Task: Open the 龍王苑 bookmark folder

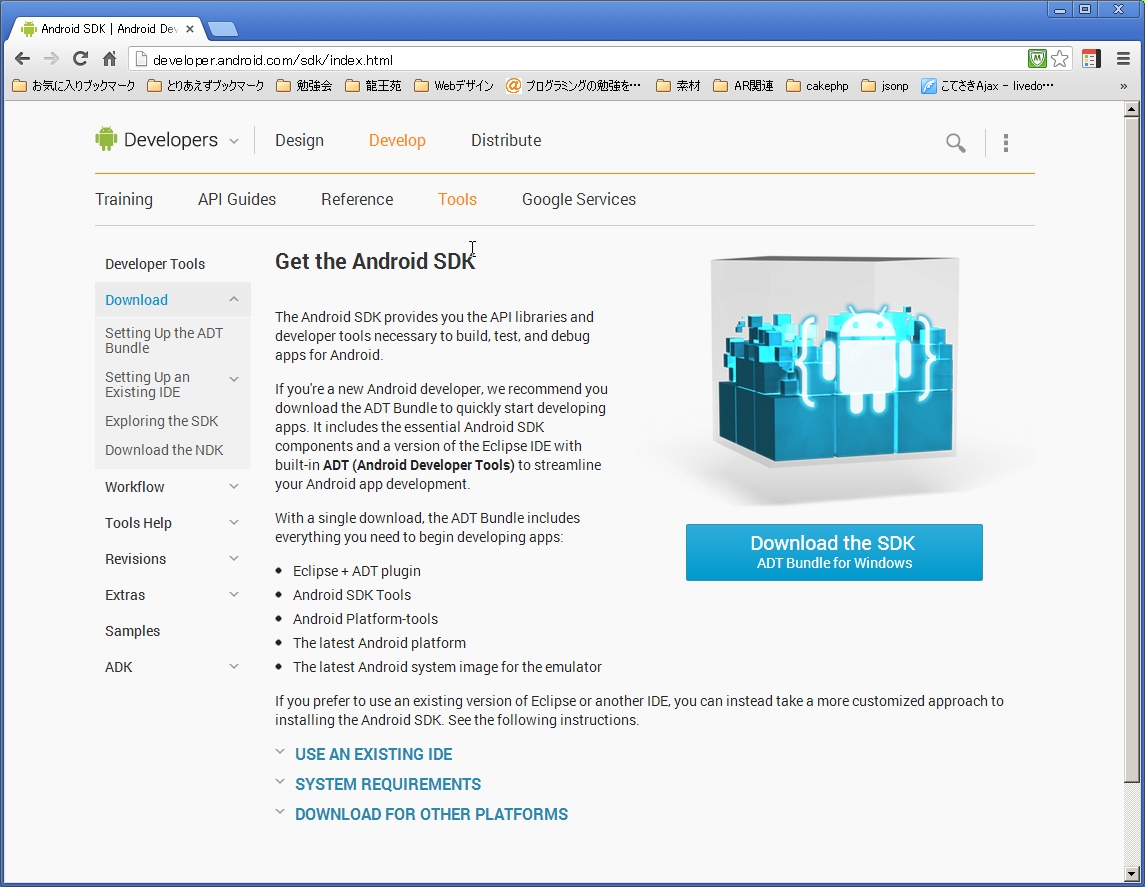Action: (x=373, y=86)
